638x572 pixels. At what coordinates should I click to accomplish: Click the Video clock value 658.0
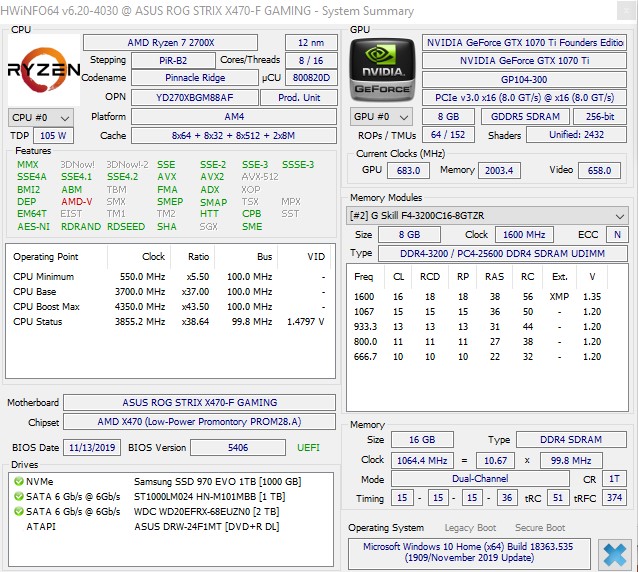[599, 170]
